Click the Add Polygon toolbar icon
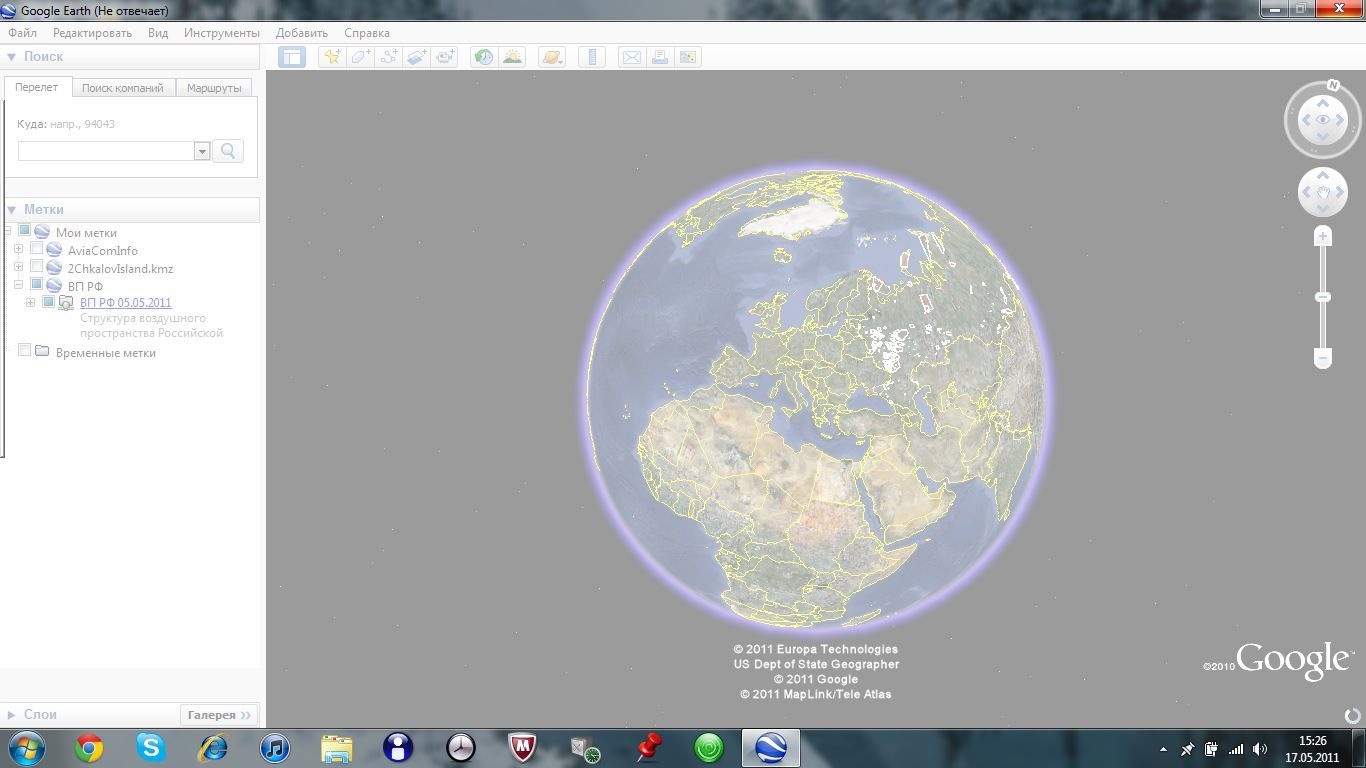 click(x=361, y=57)
